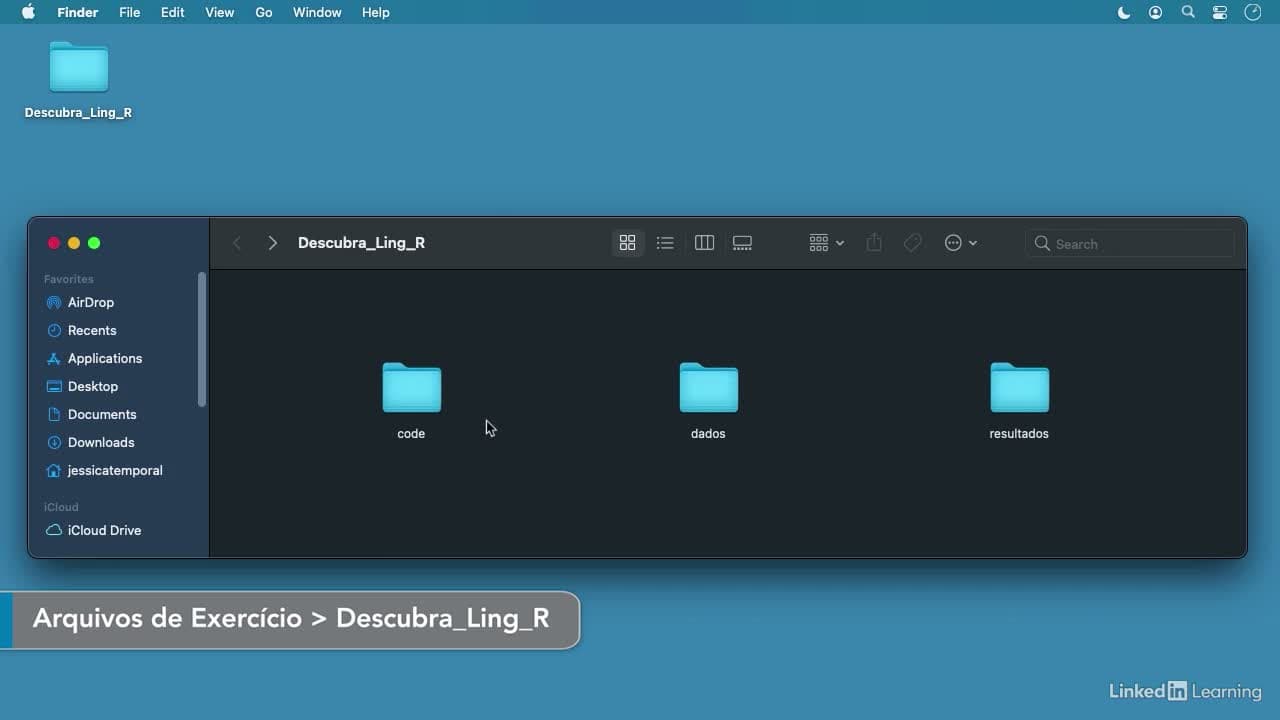Viewport: 1280px width, 720px height.
Task: Open the Go menu
Action: pyautogui.click(x=264, y=12)
